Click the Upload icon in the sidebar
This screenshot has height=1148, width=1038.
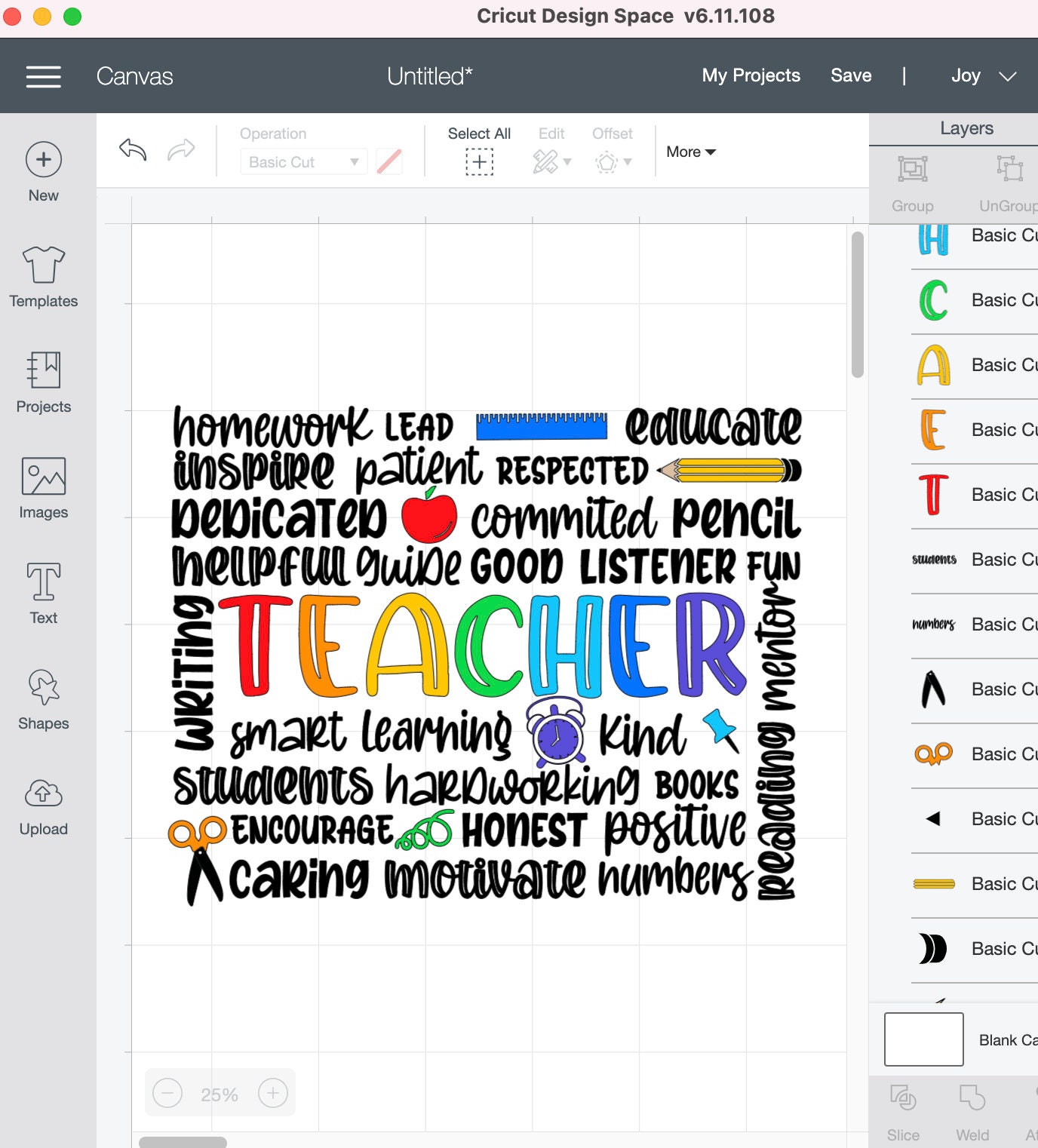pyautogui.click(x=43, y=803)
